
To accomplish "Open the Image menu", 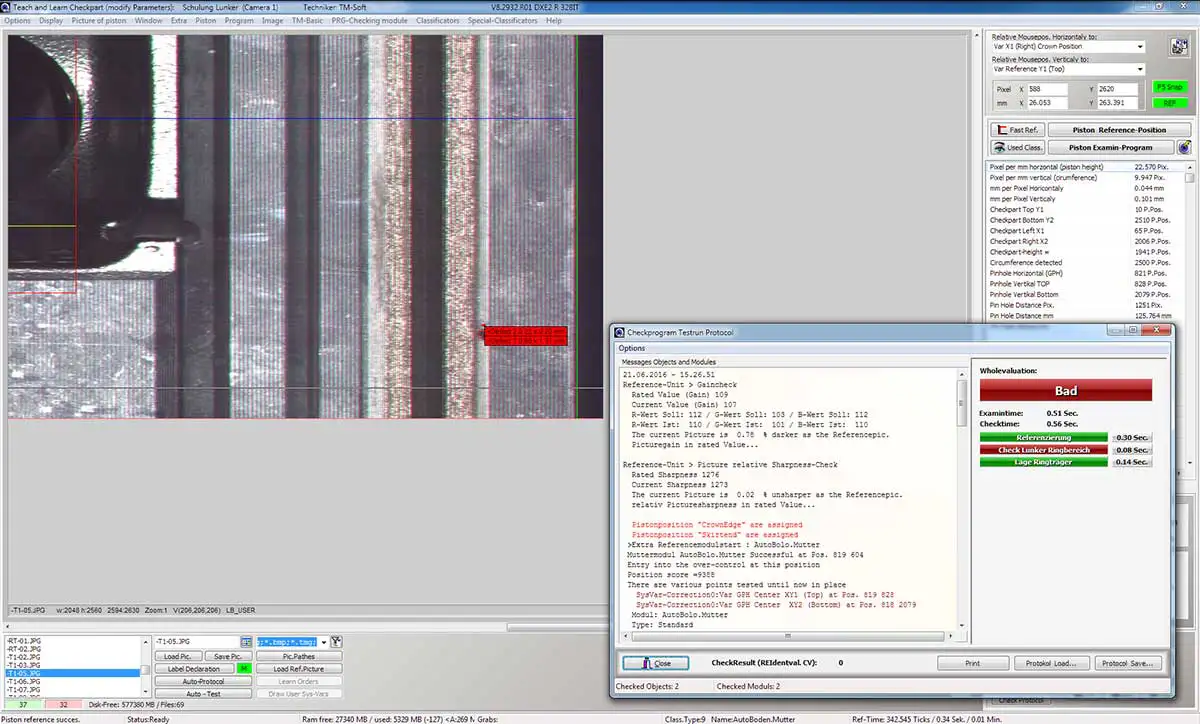I will click(272, 20).
